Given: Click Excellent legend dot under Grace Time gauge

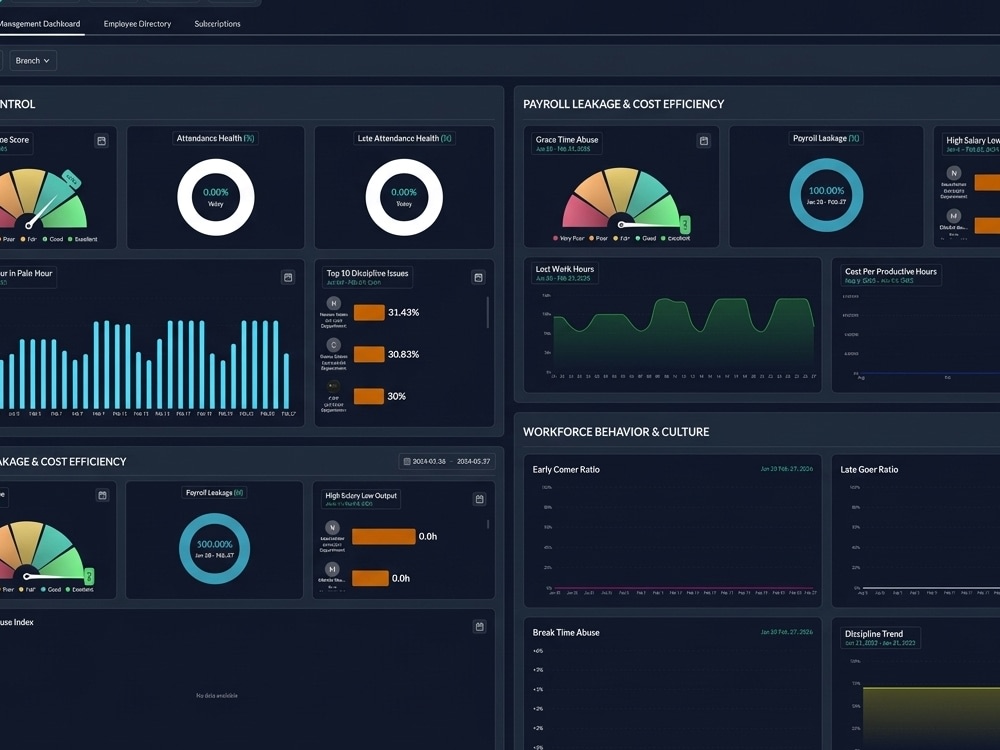Looking at the screenshot, I should click(x=663, y=239).
